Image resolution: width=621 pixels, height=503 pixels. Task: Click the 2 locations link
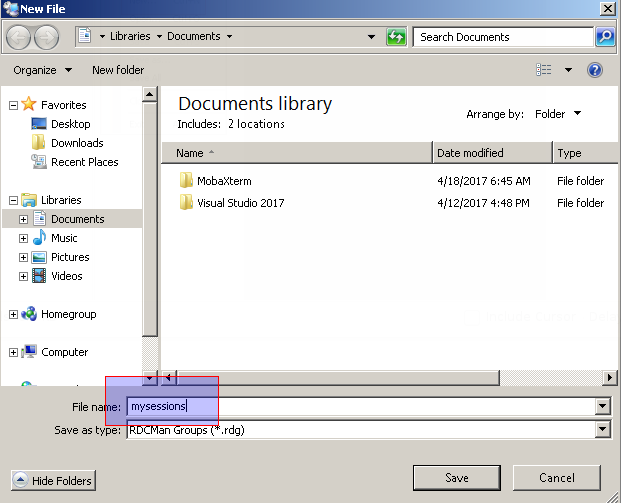256,124
